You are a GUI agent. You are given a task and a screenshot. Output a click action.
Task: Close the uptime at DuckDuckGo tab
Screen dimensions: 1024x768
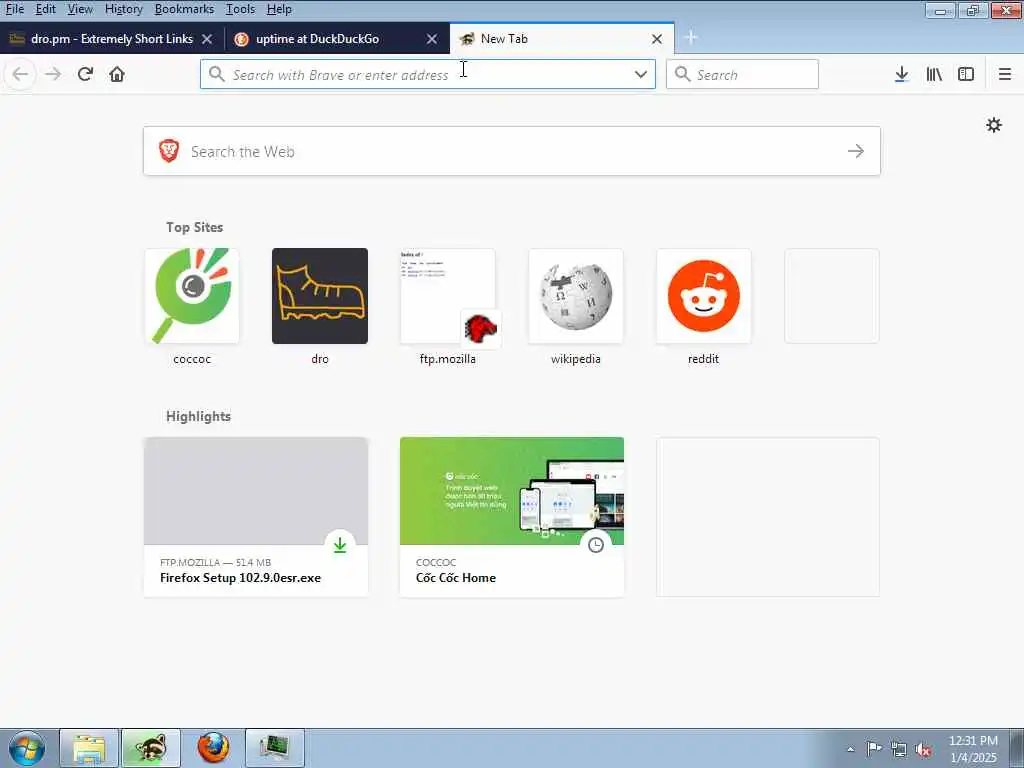[x=432, y=39]
